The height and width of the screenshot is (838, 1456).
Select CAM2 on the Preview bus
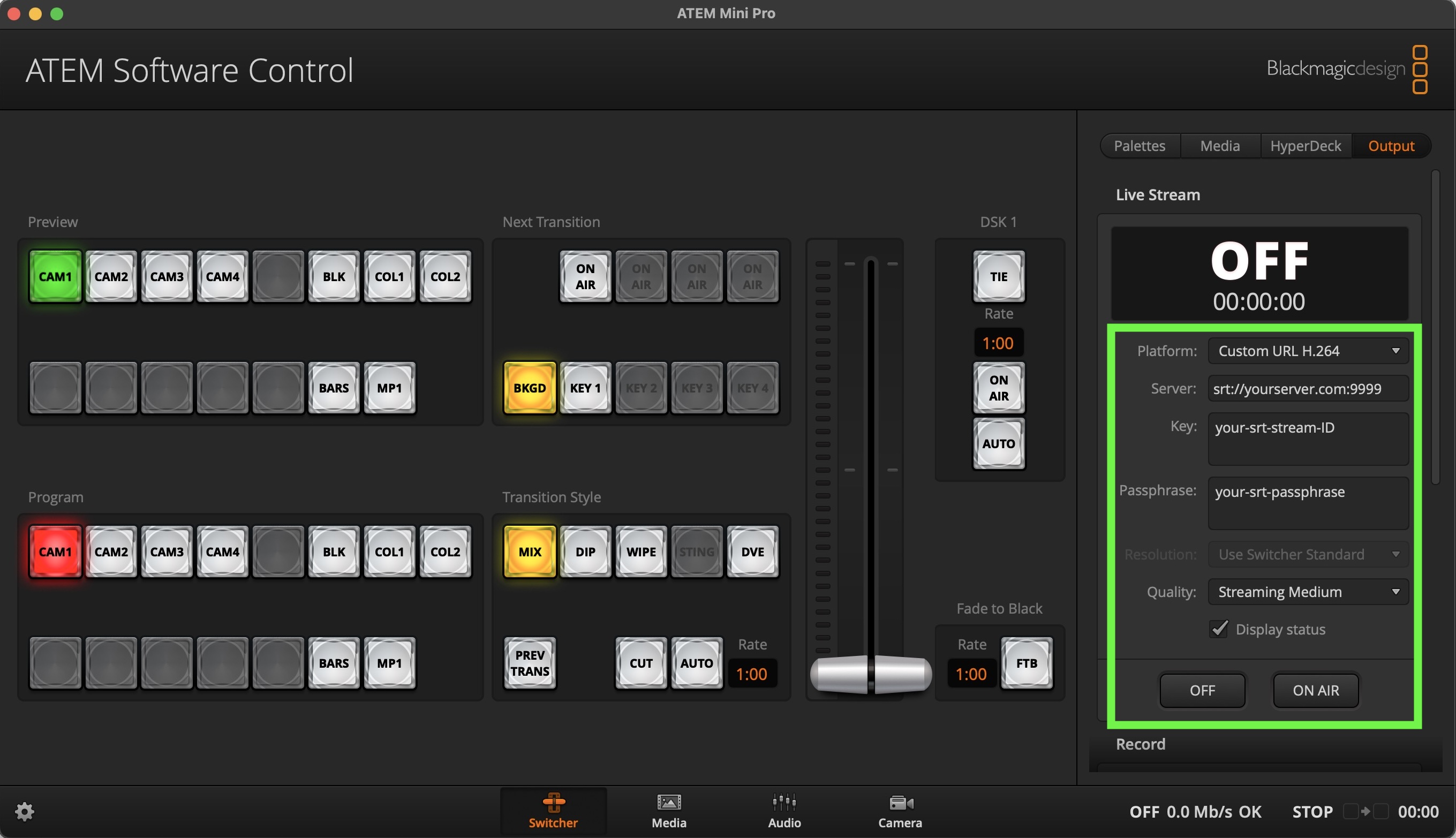[x=111, y=276]
